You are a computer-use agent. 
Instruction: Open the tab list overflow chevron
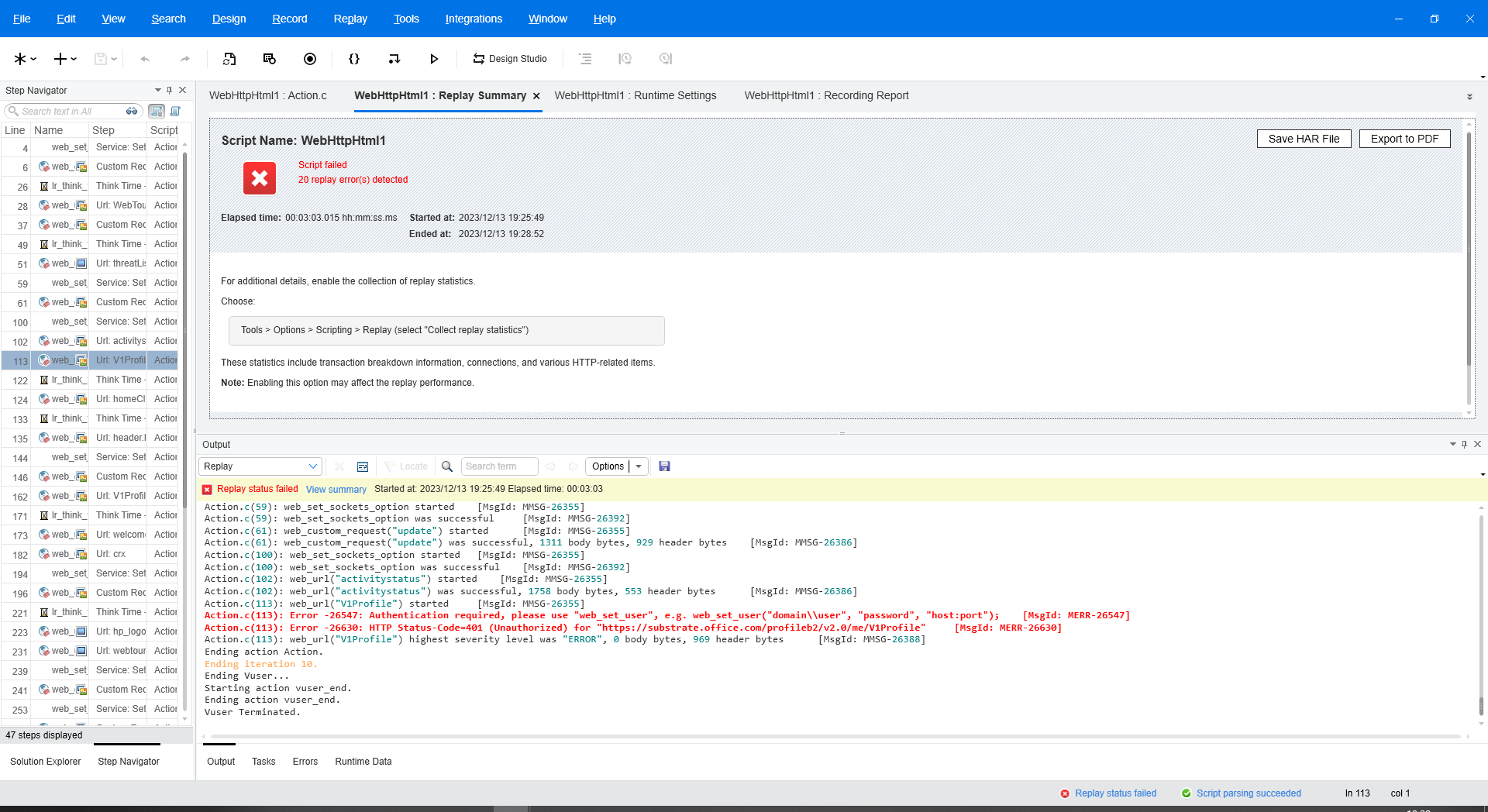[x=1469, y=97]
